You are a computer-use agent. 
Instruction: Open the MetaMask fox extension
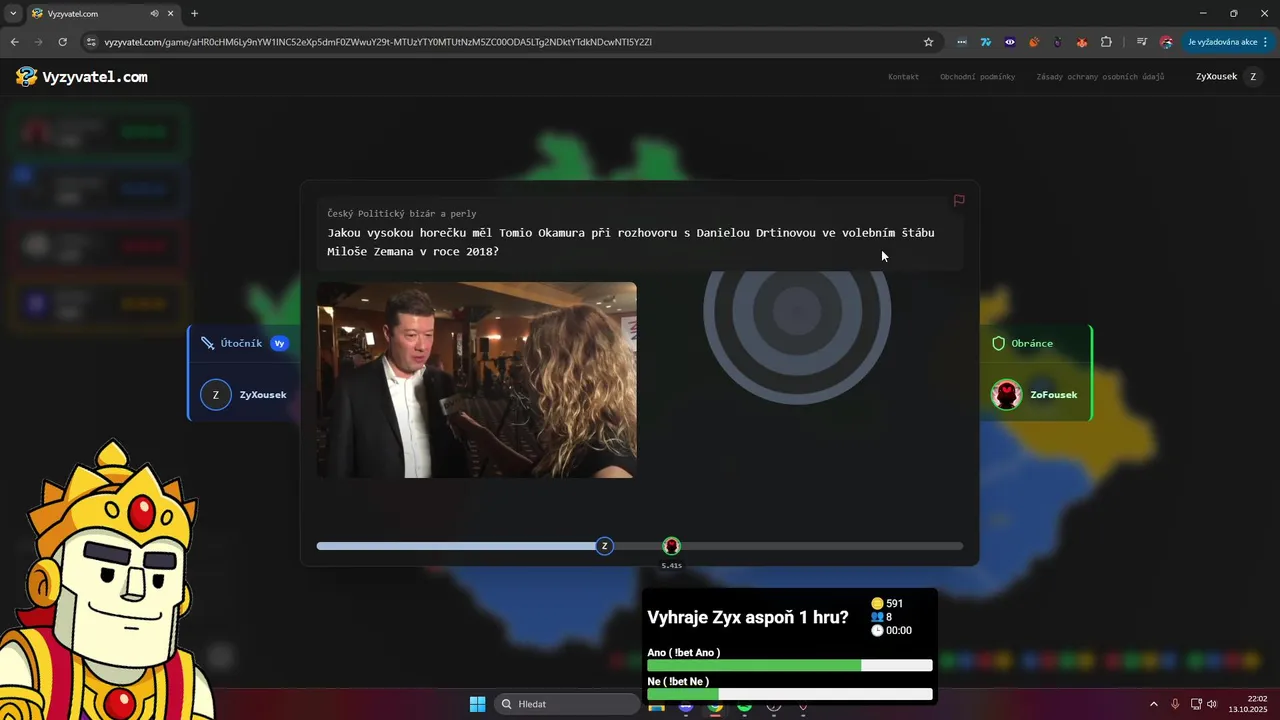coord(1082,42)
